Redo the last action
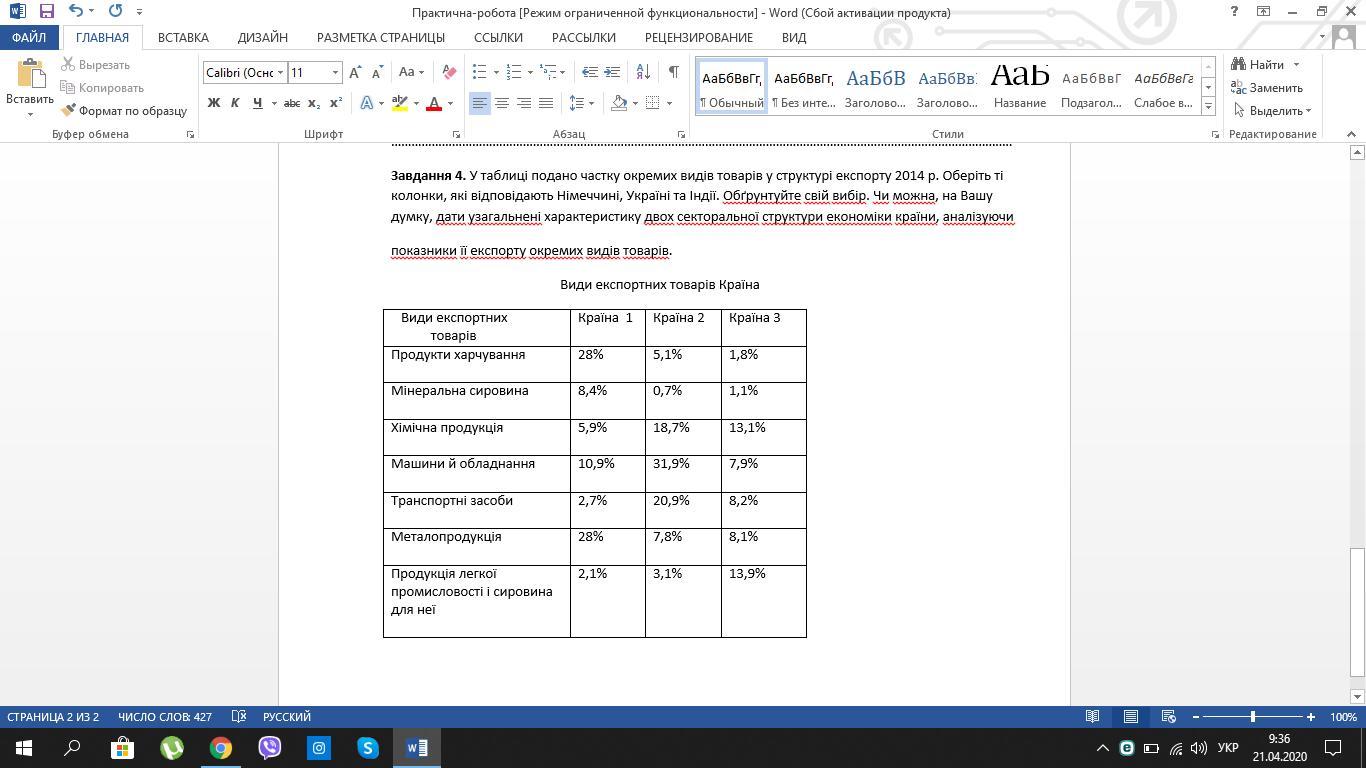This screenshot has height=768, width=1366. coord(115,11)
